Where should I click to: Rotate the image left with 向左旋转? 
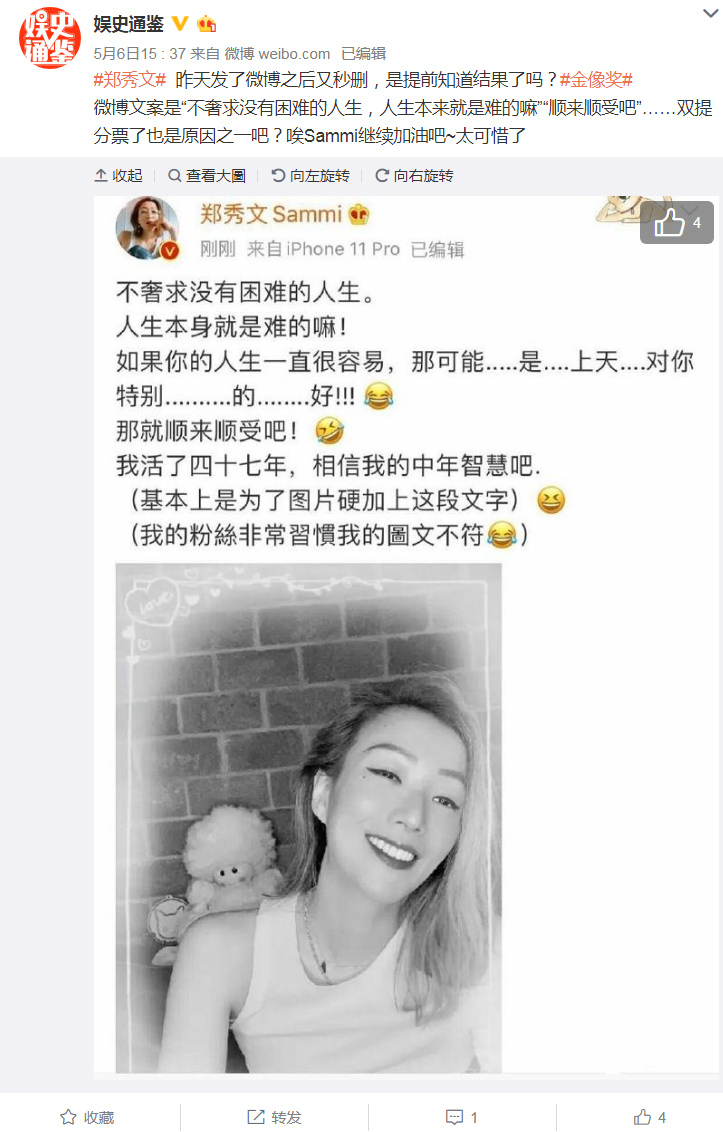click(311, 175)
